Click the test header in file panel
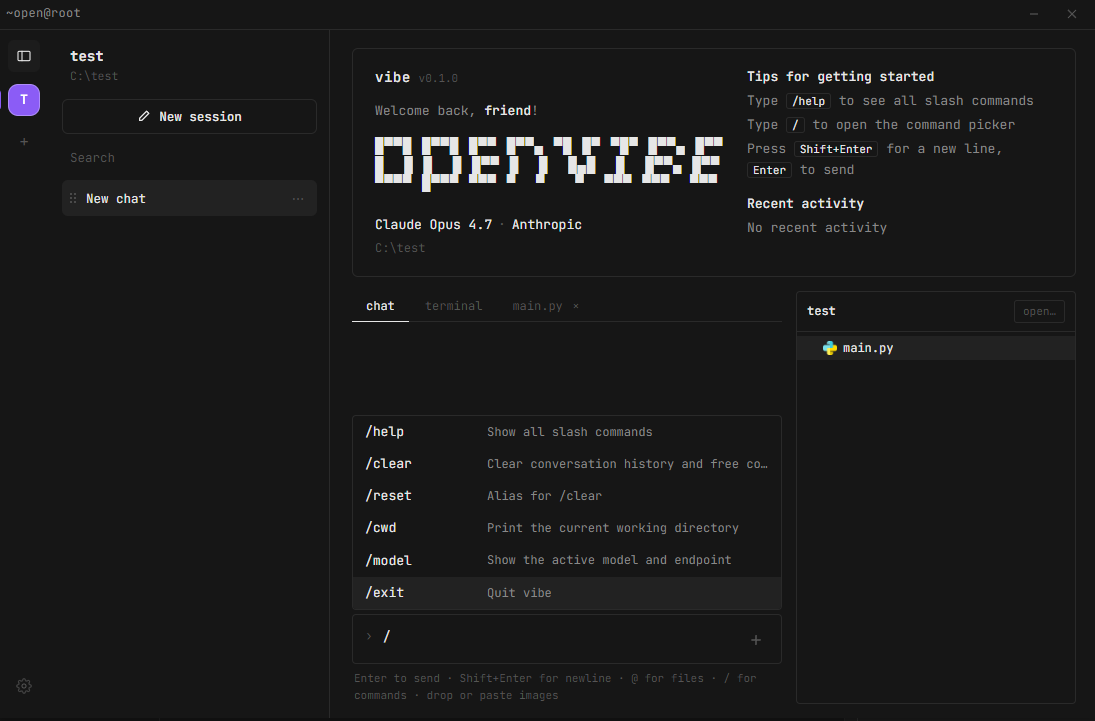The height and width of the screenshot is (721, 1095). coord(821,311)
